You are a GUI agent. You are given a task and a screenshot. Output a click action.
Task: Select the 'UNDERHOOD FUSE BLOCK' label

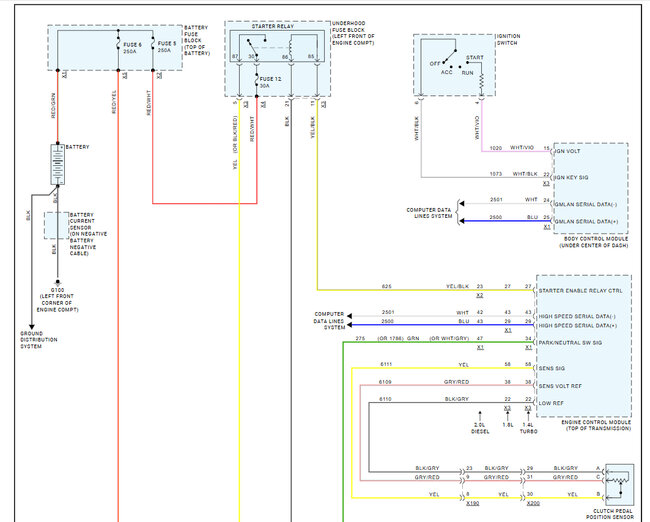tap(353, 33)
